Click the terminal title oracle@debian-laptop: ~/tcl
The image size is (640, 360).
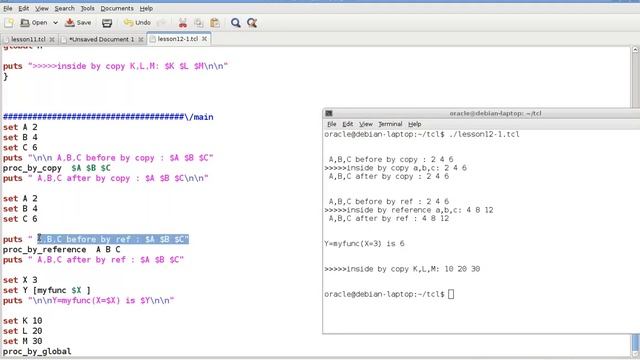[495, 113]
